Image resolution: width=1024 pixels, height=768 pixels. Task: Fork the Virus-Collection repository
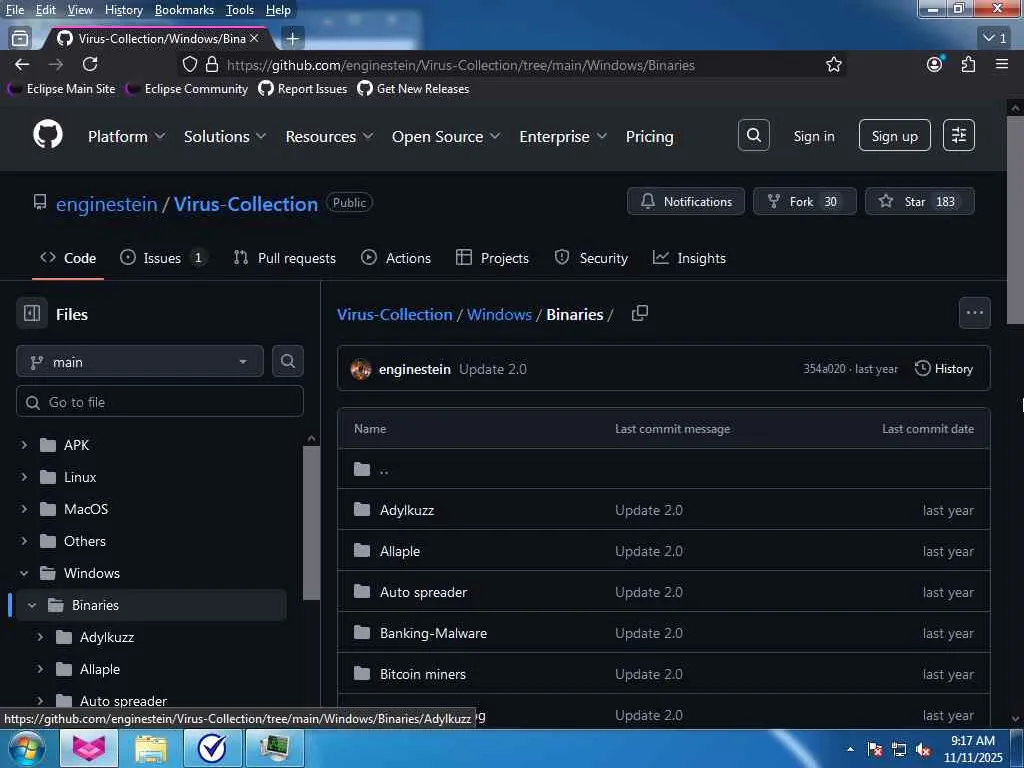805,201
